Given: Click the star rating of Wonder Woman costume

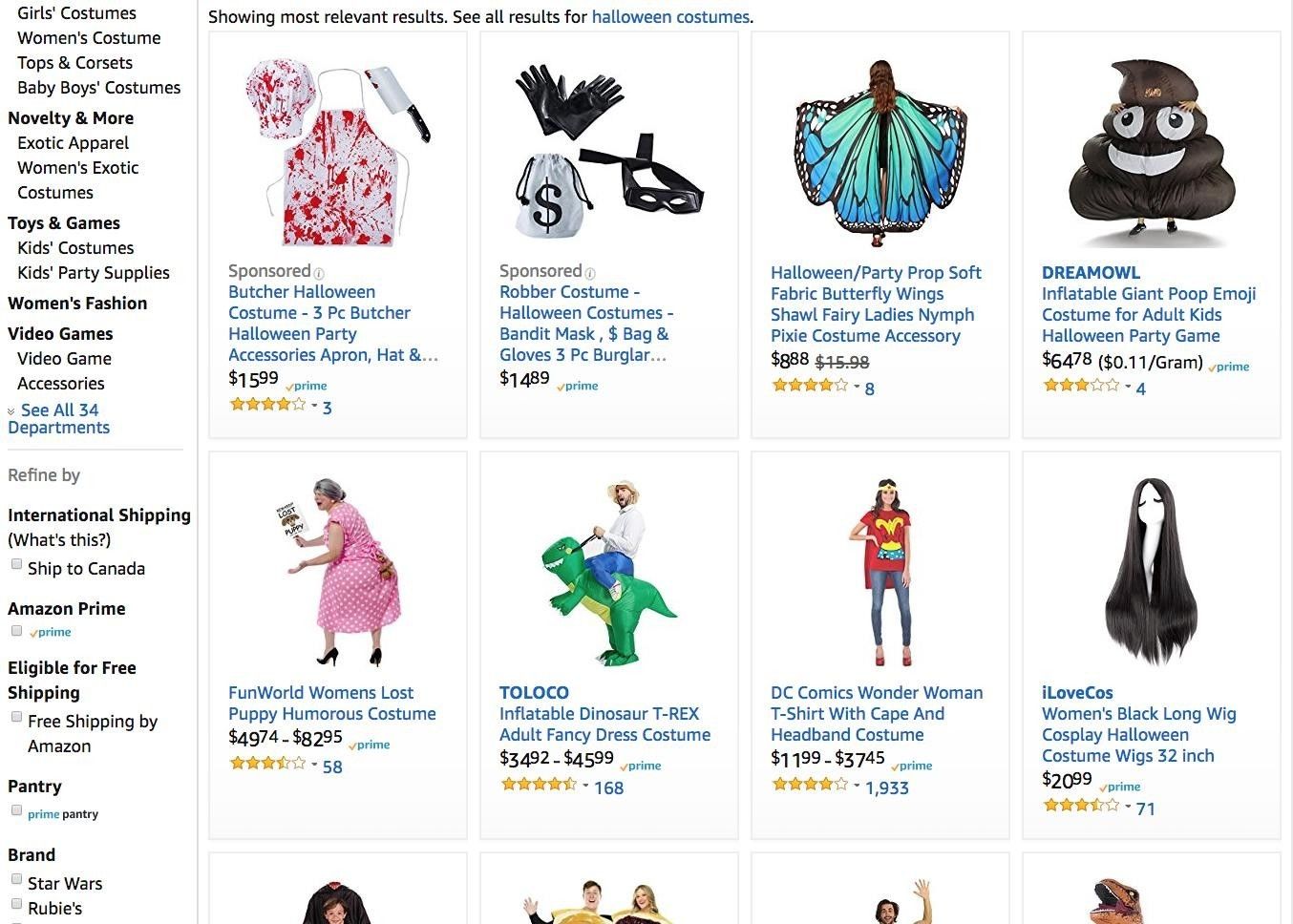Looking at the screenshot, I should [x=809, y=785].
